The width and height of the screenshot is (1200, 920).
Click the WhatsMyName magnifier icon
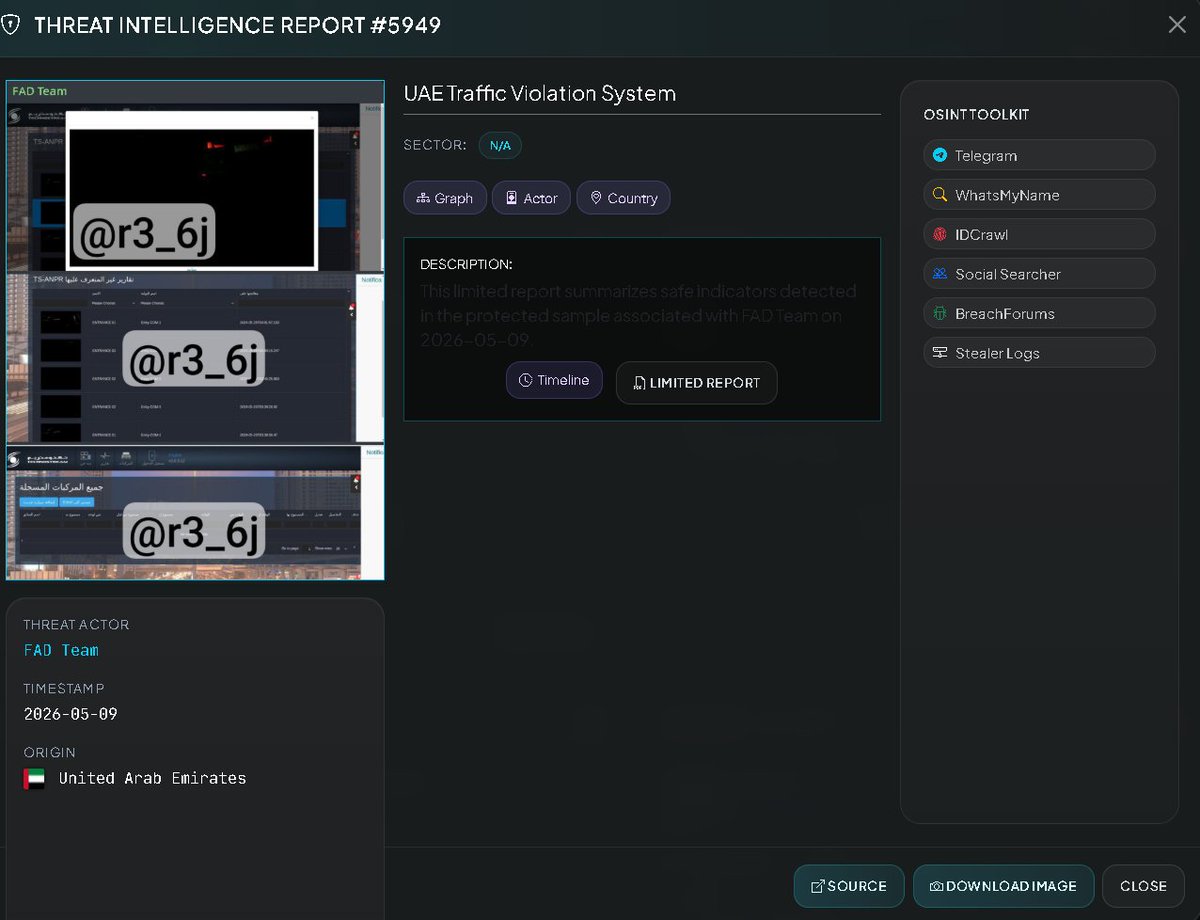pyautogui.click(x=940, y=195)
